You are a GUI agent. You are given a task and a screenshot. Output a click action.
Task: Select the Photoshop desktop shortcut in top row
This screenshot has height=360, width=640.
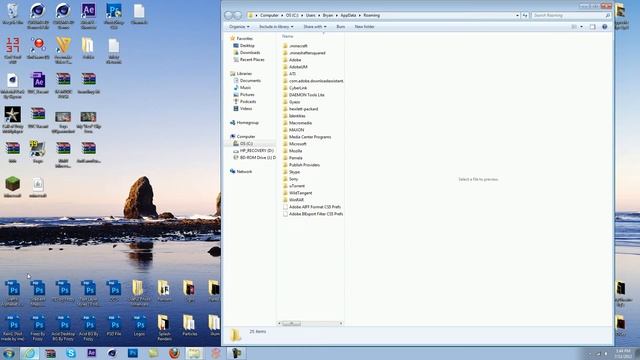(x=114, y=15)
